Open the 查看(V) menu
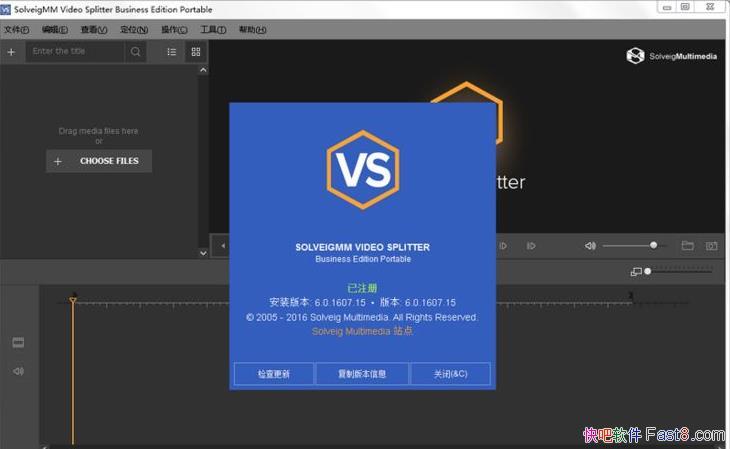This screenshot has width=730, height=449. point(94,30)
